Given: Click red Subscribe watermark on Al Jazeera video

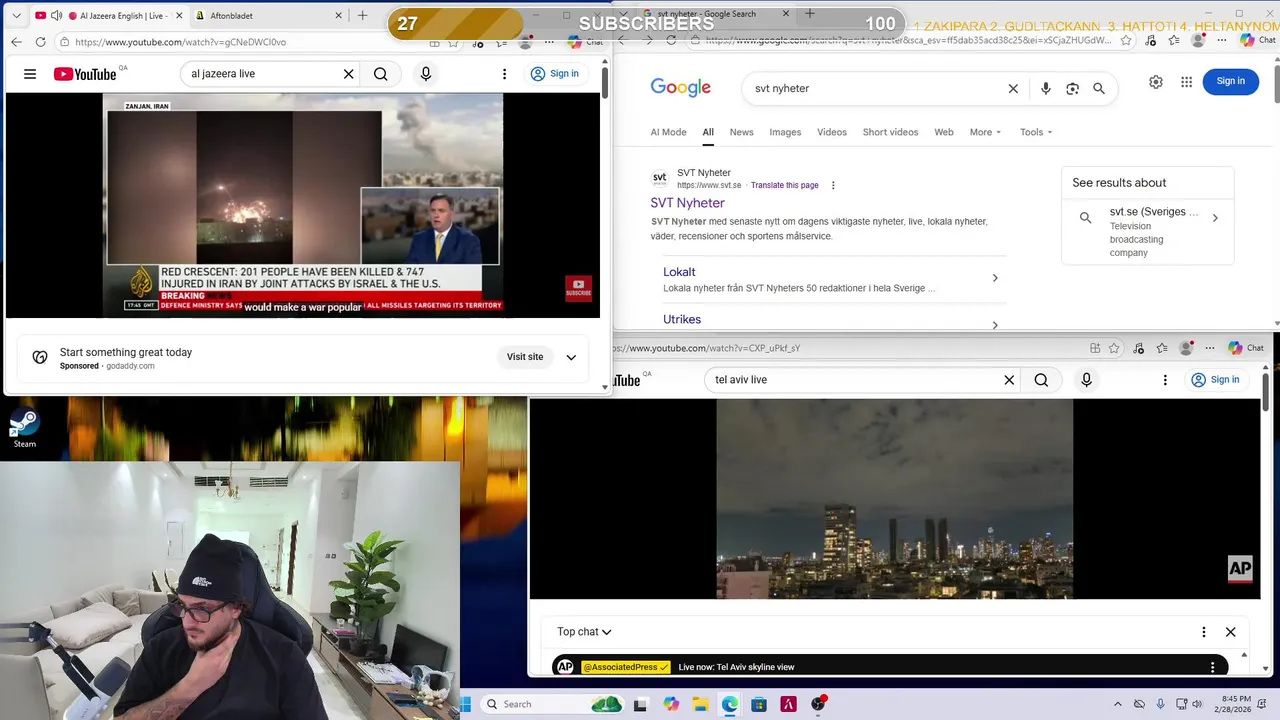Looking at the screenshot, I should tap(578, 288).
